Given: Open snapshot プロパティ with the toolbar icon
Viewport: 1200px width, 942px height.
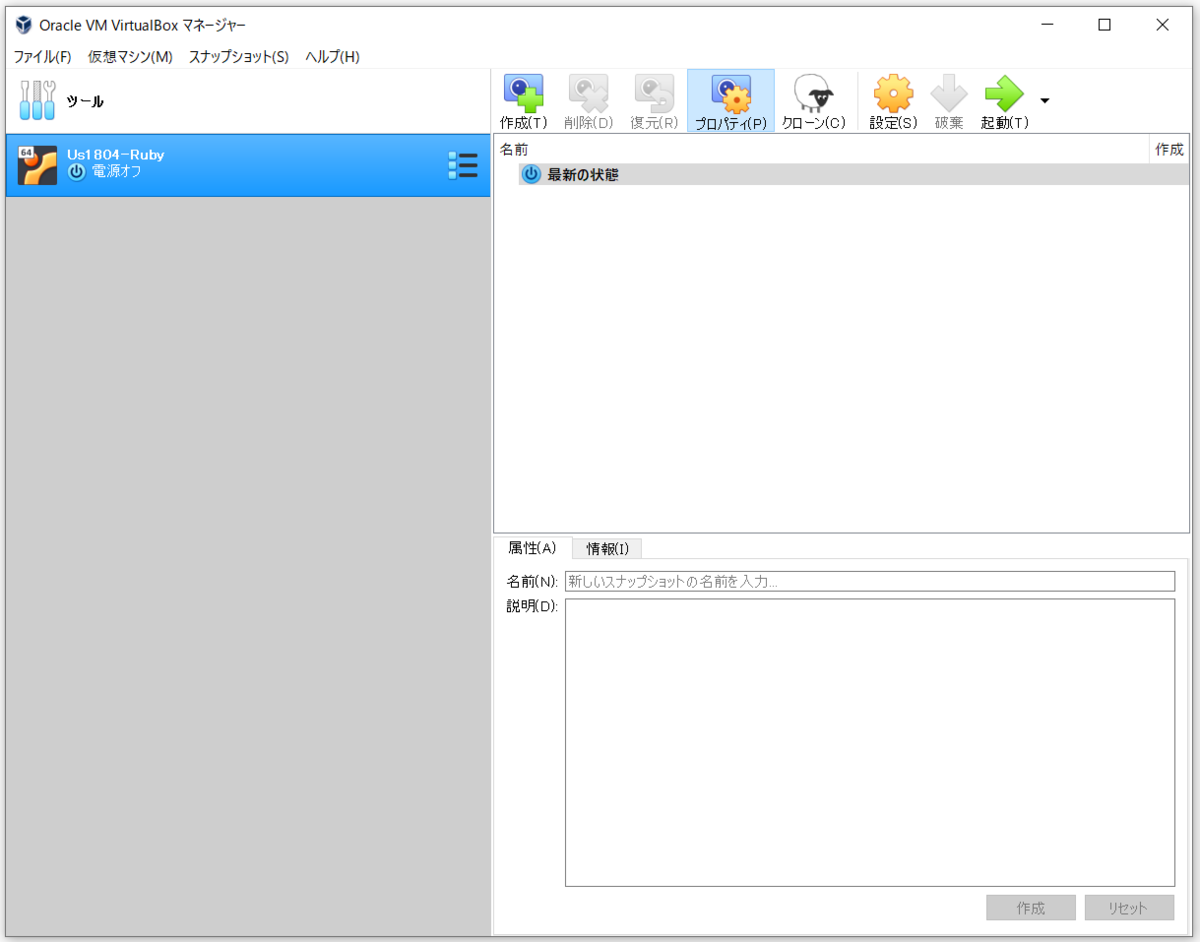Looking at the screenshot, I should point(730,95).
